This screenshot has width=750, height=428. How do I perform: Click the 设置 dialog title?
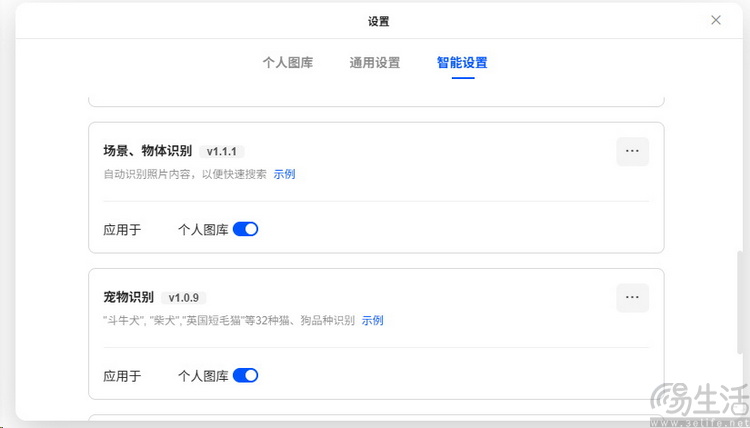pyautogui.click(x=378, y=22)
